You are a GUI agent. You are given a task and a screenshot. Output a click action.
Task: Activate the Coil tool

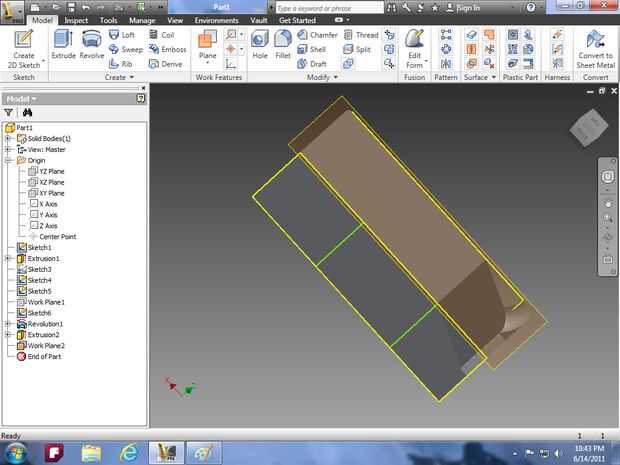(162, 35)
